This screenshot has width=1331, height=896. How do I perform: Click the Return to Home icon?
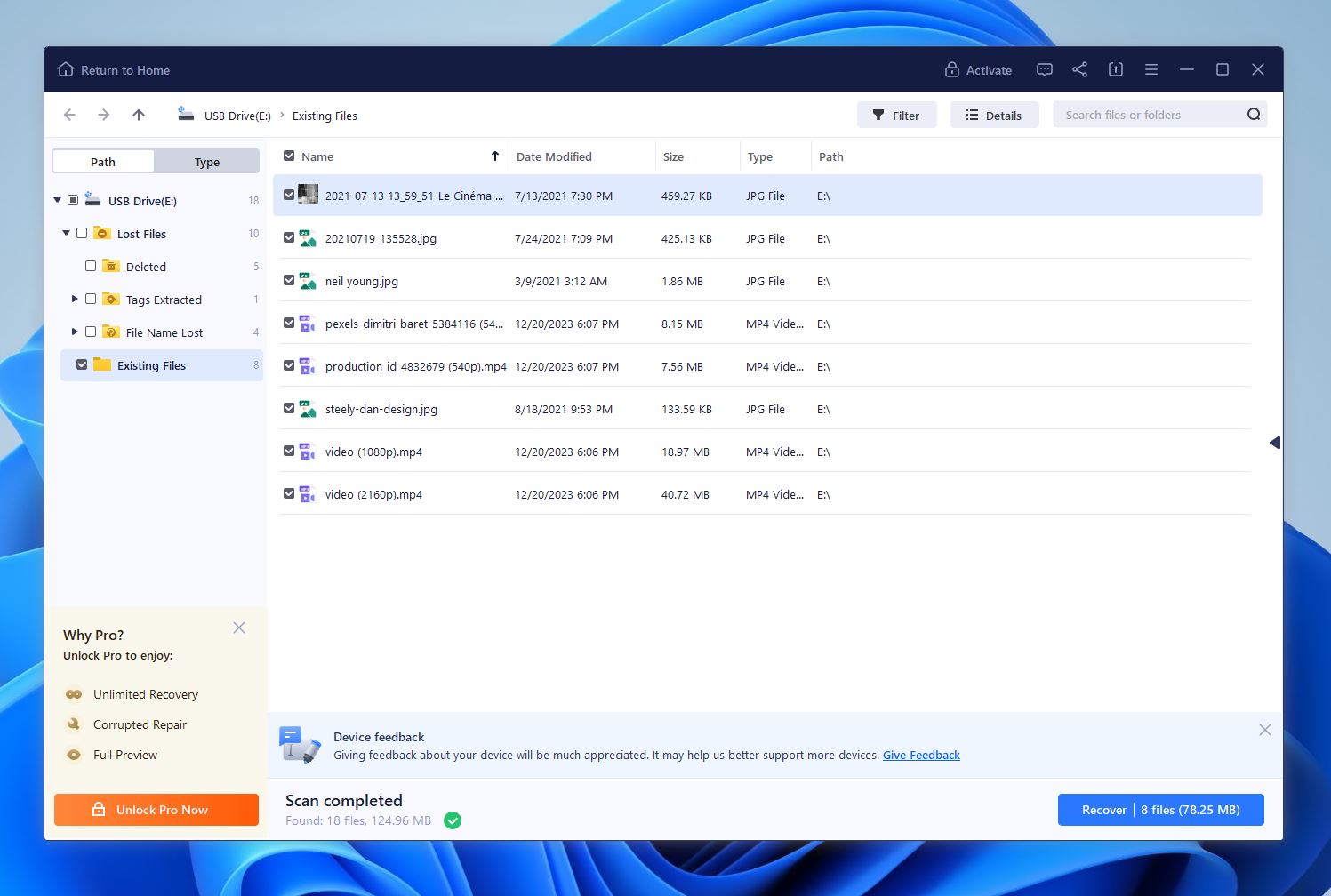pos(66,69)
